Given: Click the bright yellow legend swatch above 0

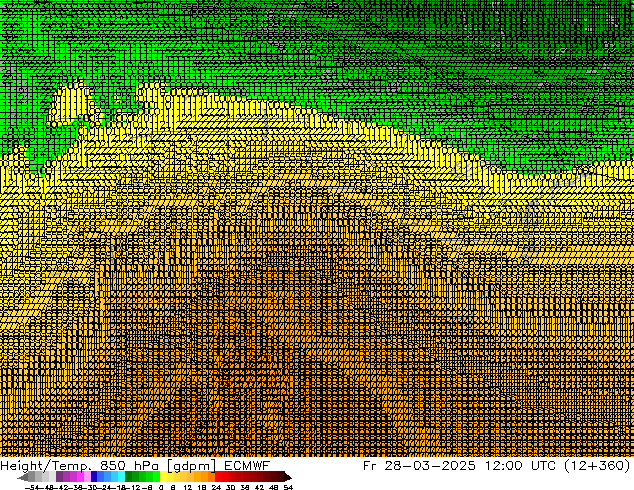Looking at the screenshot, I should click(164, 476).
